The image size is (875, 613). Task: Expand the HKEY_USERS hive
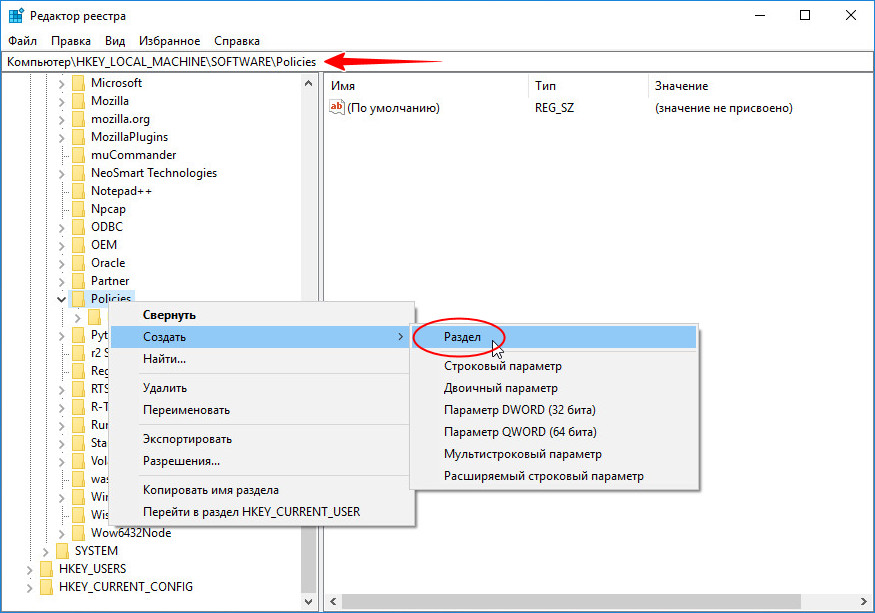(30, 569)
